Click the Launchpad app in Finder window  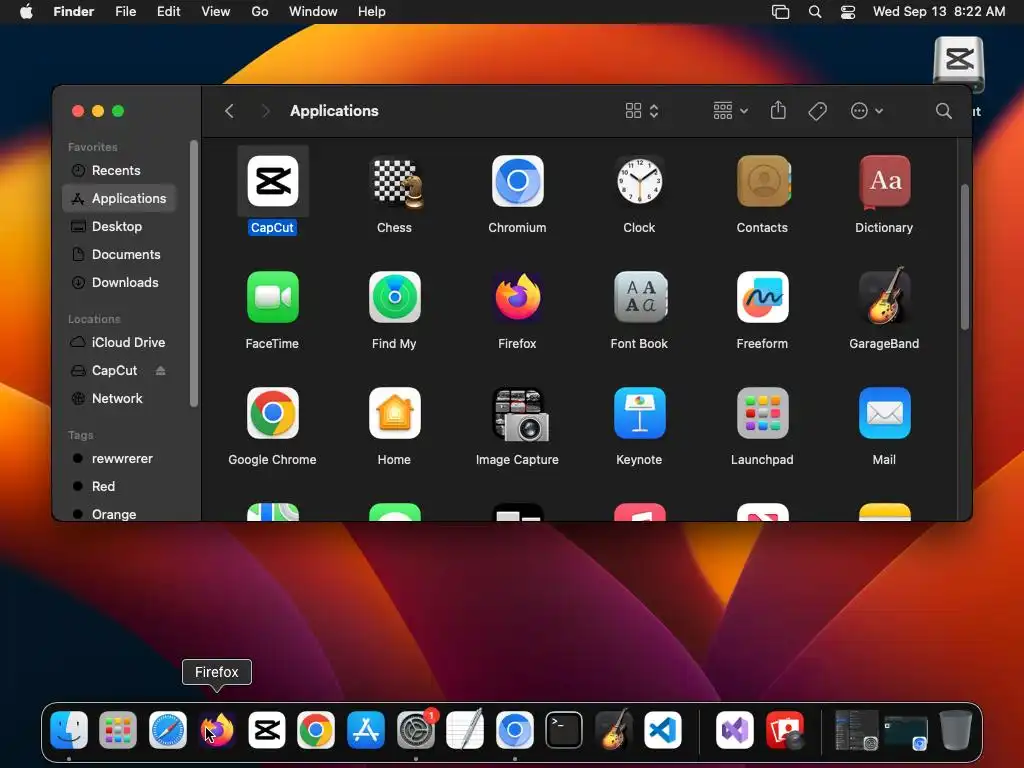pos(762,413)
